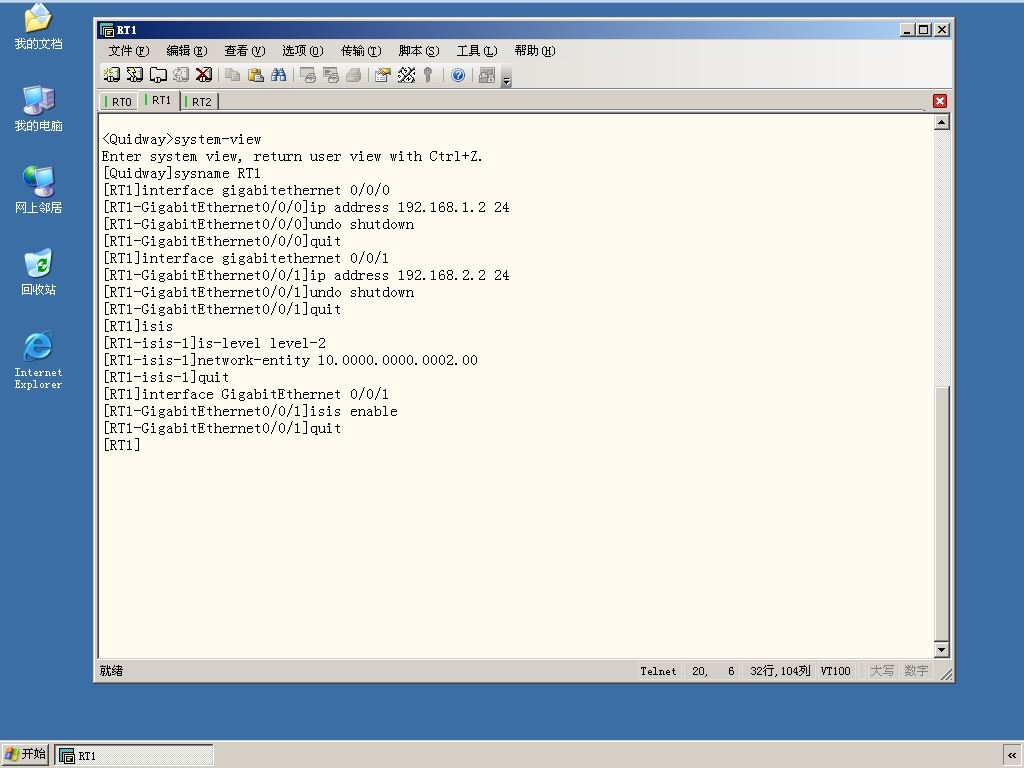Click the RT1 title bar window icon

106,30
